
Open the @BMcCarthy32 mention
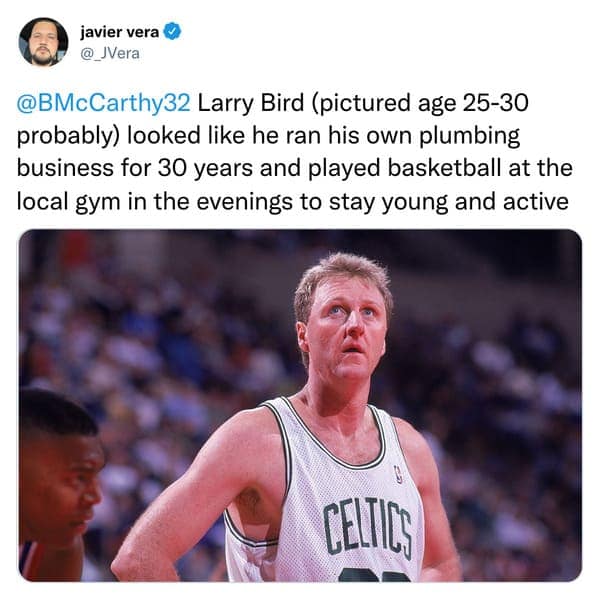pyautogui.click(x=103, y=103)
